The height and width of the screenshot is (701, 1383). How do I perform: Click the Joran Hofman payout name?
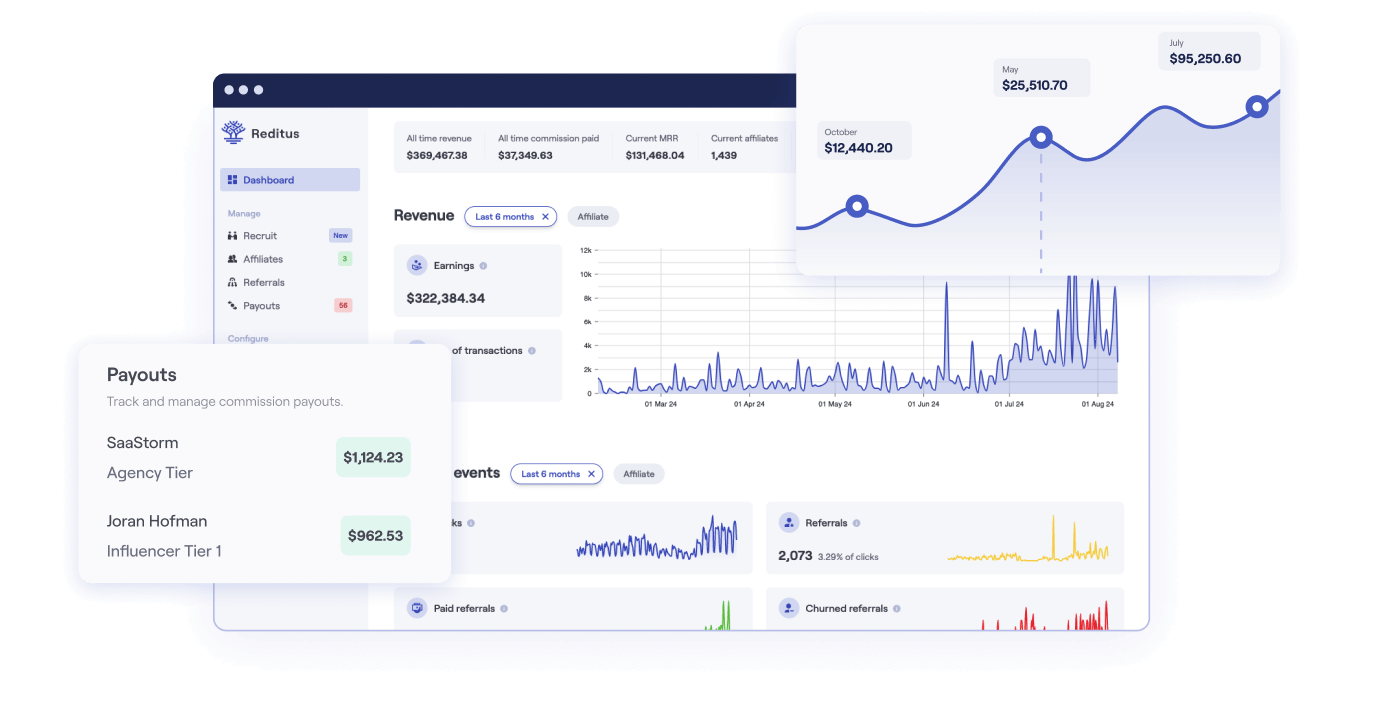[157, 521]
